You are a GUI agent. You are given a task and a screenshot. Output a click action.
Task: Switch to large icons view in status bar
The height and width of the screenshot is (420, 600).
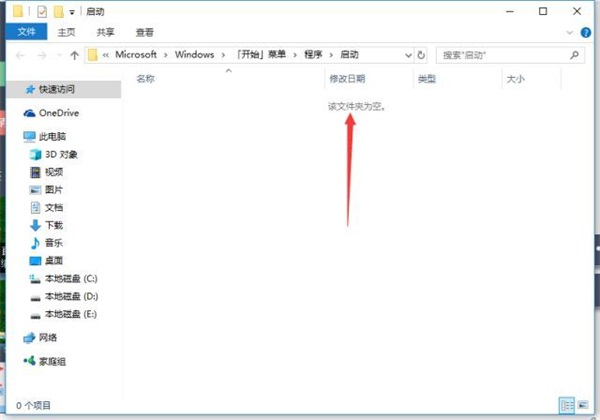tap(583, 405)
